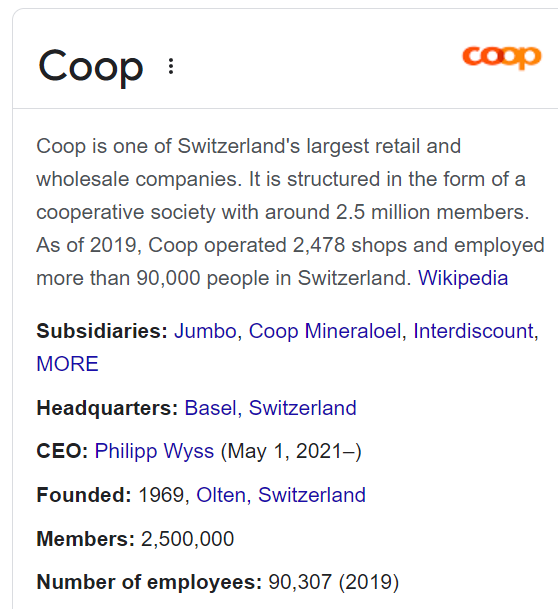Click the Founded label

click(84, 495)
